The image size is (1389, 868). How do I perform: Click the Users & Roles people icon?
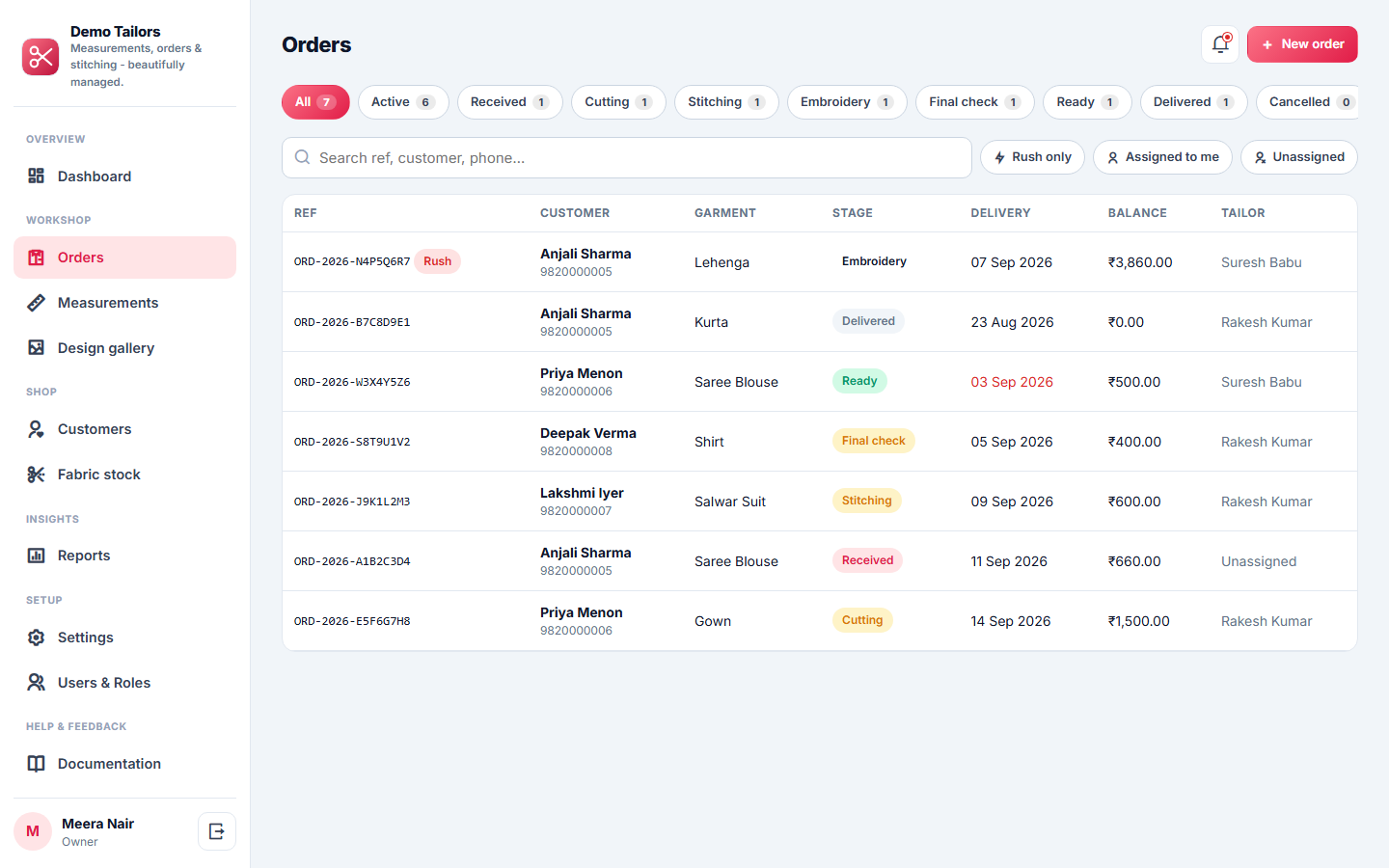(x=36, y=683)
